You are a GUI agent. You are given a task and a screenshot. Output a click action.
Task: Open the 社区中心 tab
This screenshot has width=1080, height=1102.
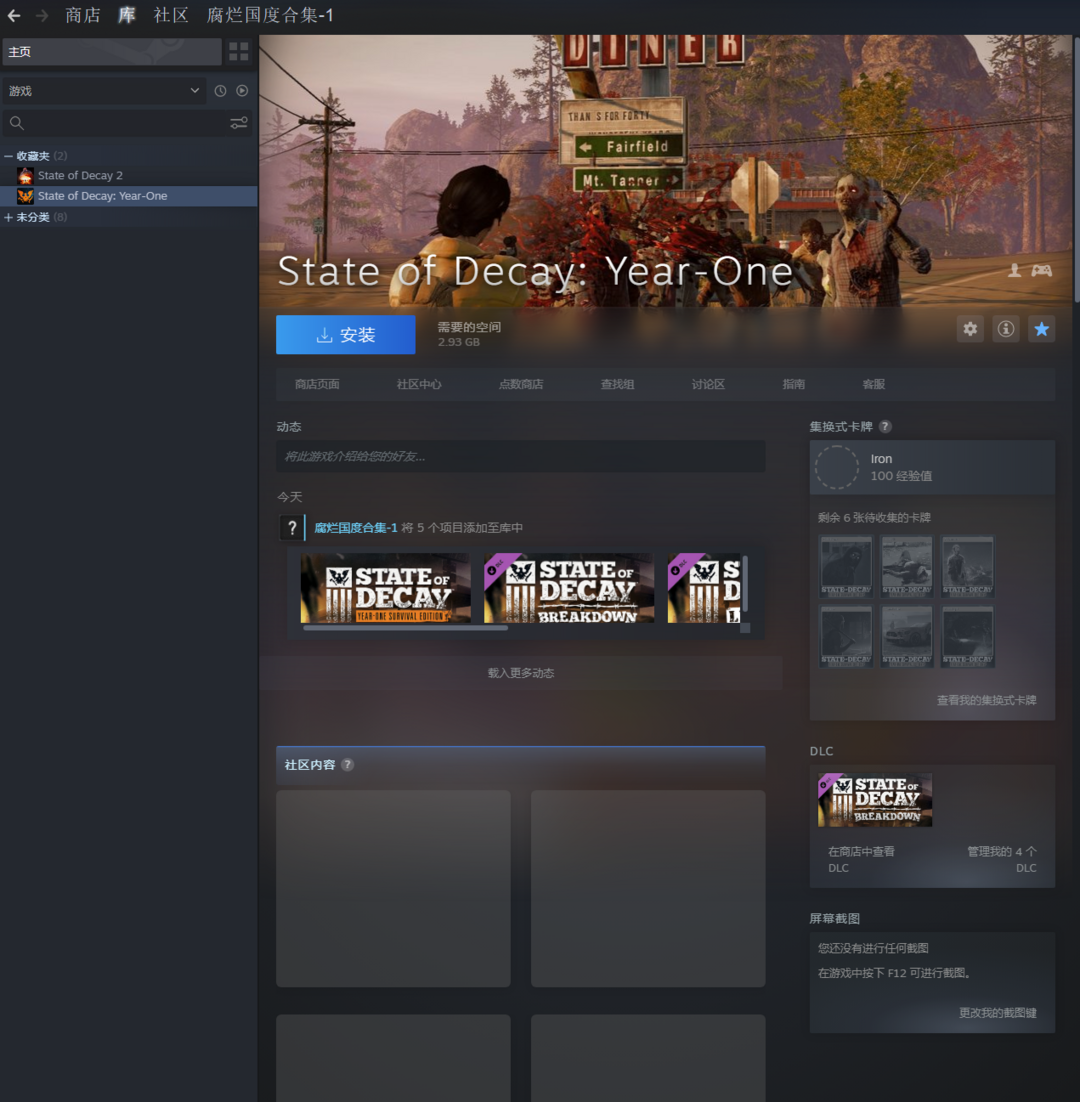point(419,384)
